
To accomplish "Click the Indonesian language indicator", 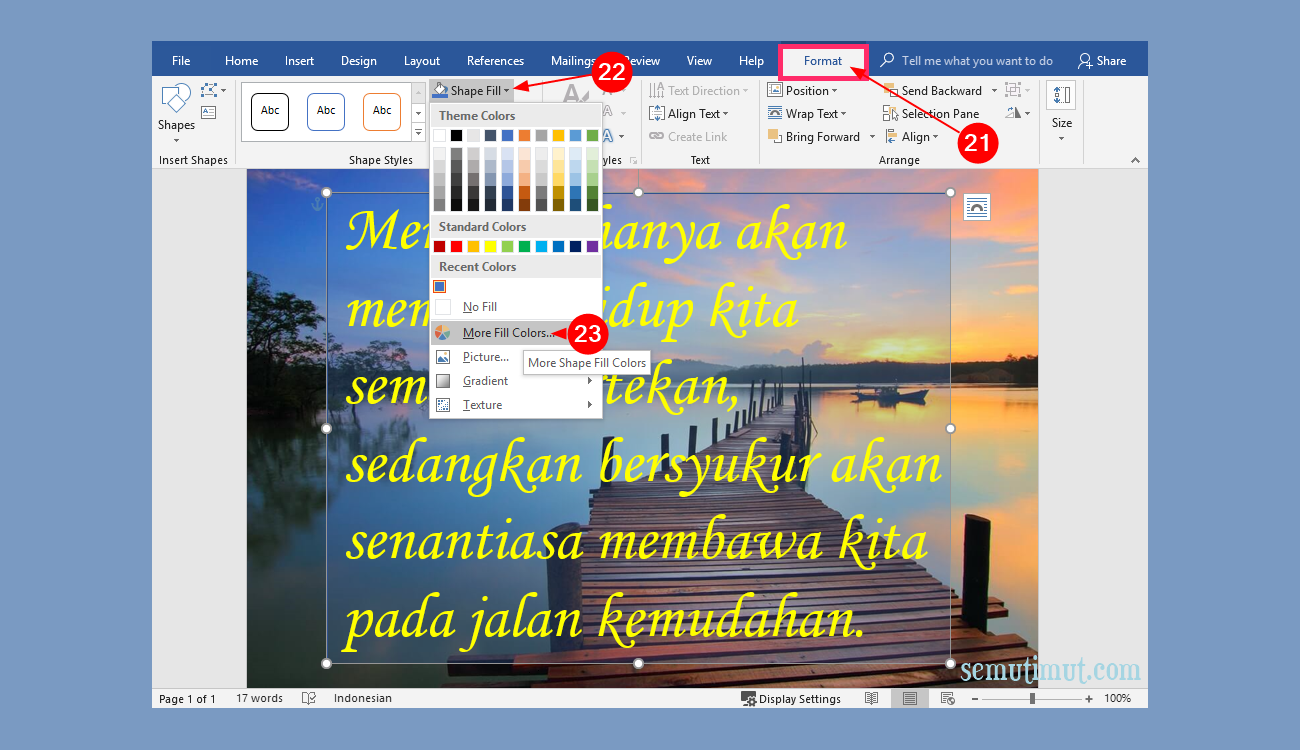I will tap(363, 698).
